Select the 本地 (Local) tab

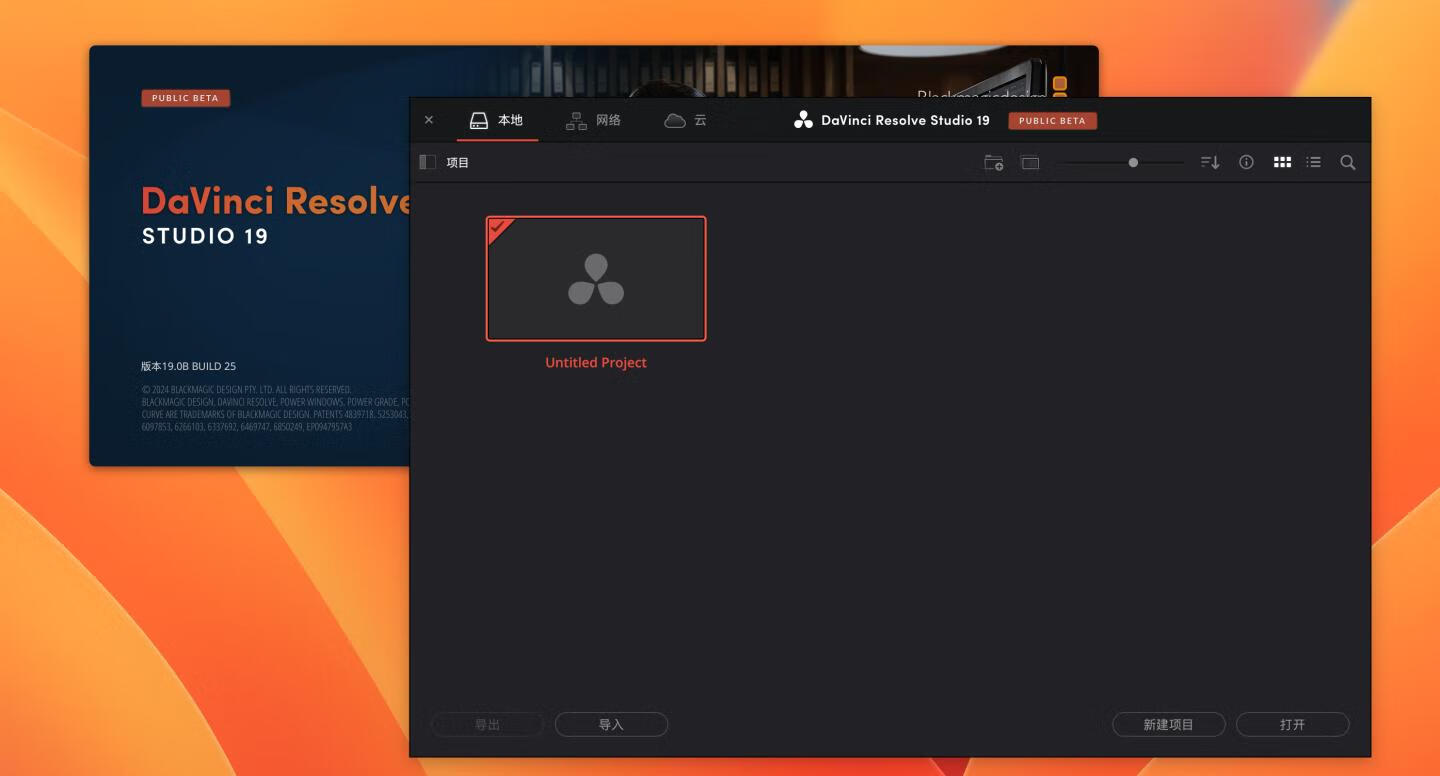[497, 120]
